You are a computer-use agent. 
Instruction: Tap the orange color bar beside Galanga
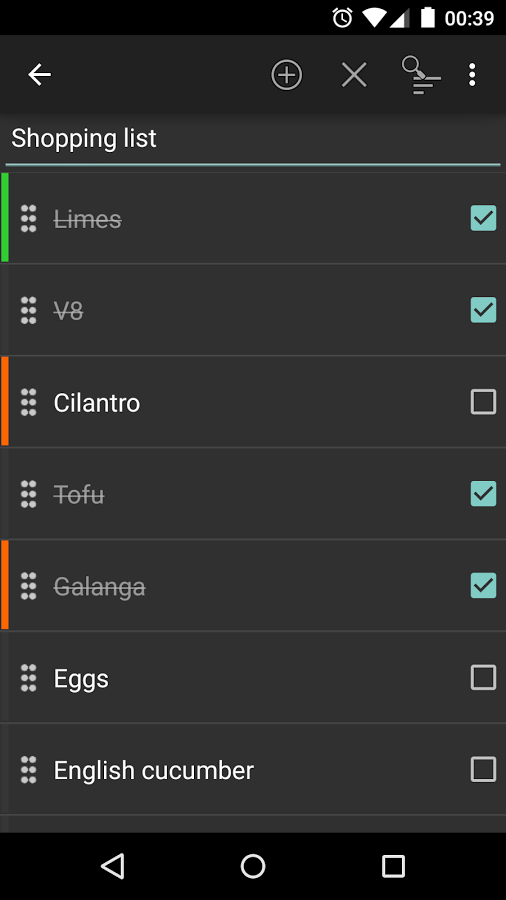coord(5,584)
